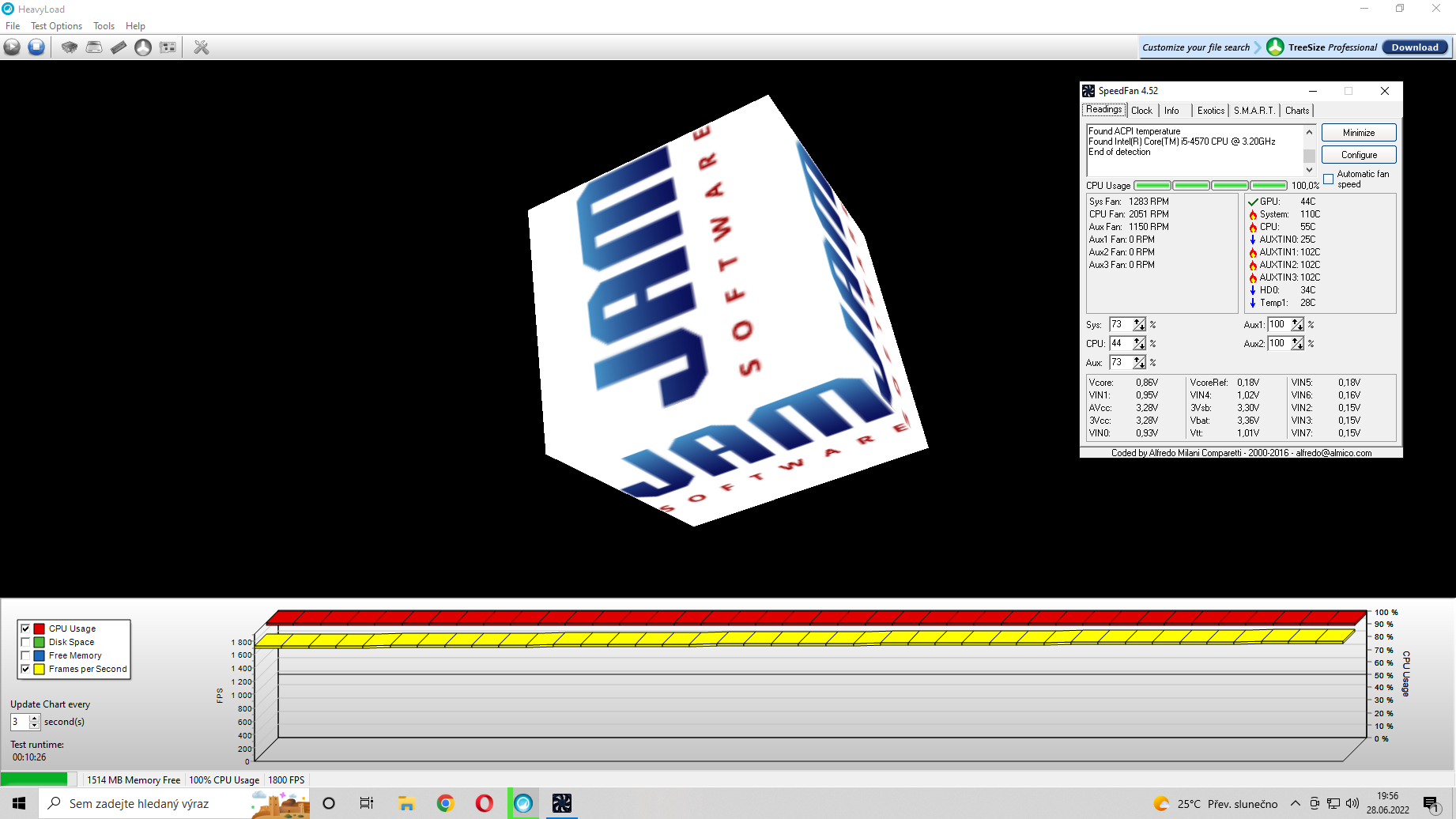
Task: Toggle the CPU stress test icon
Action: click(70, 47)
